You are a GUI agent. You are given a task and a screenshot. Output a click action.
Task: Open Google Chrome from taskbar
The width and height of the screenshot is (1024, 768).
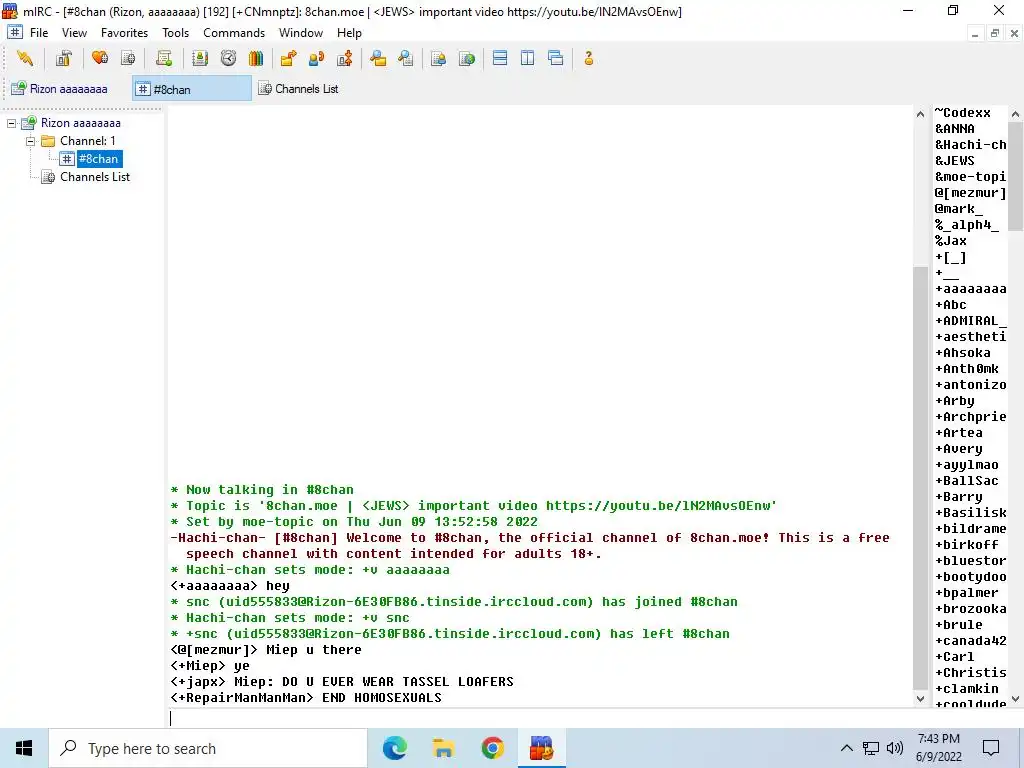(492, 748)
